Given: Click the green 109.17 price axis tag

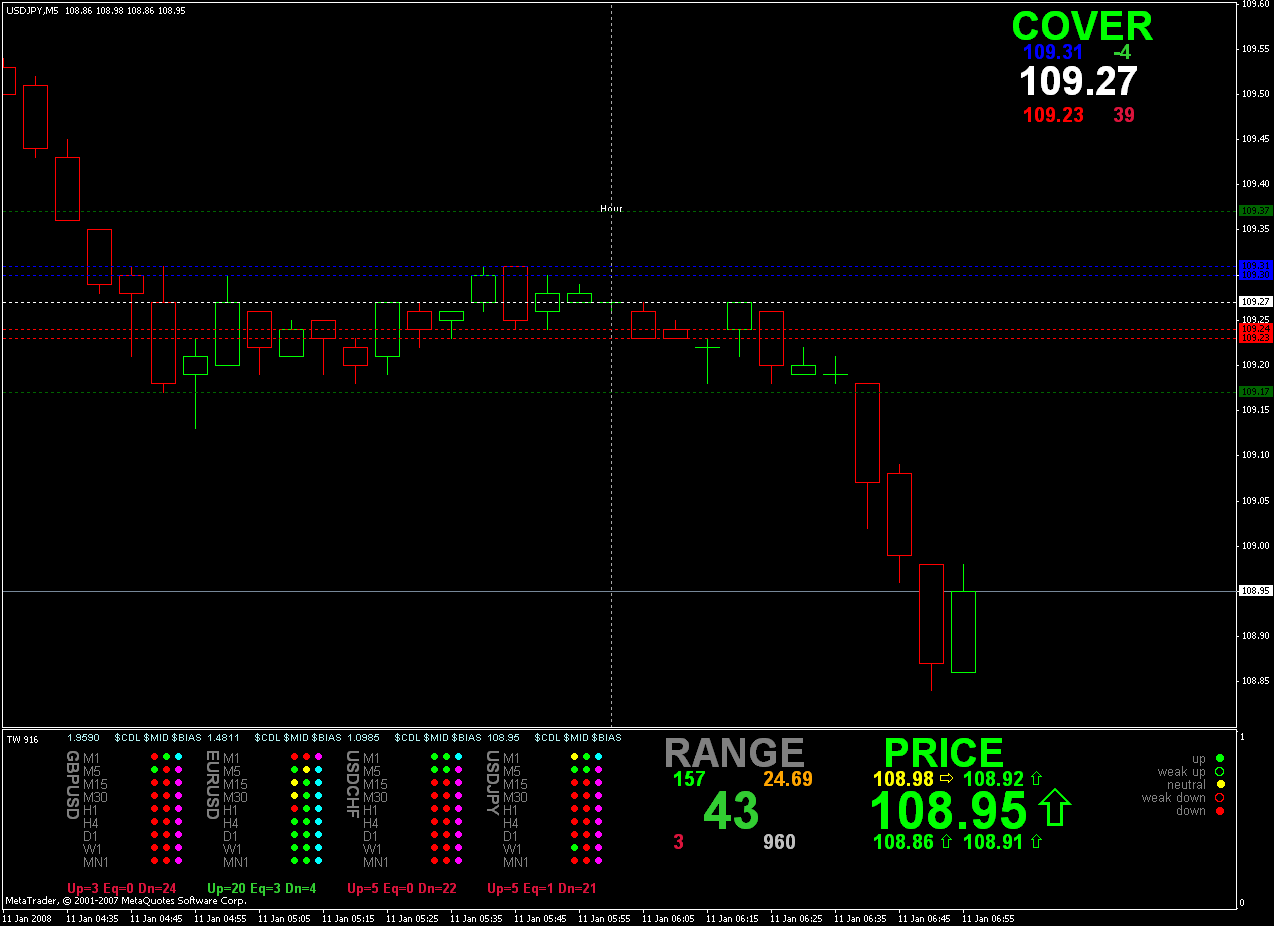Looking at the screenshot, I should coord(1255,392).
